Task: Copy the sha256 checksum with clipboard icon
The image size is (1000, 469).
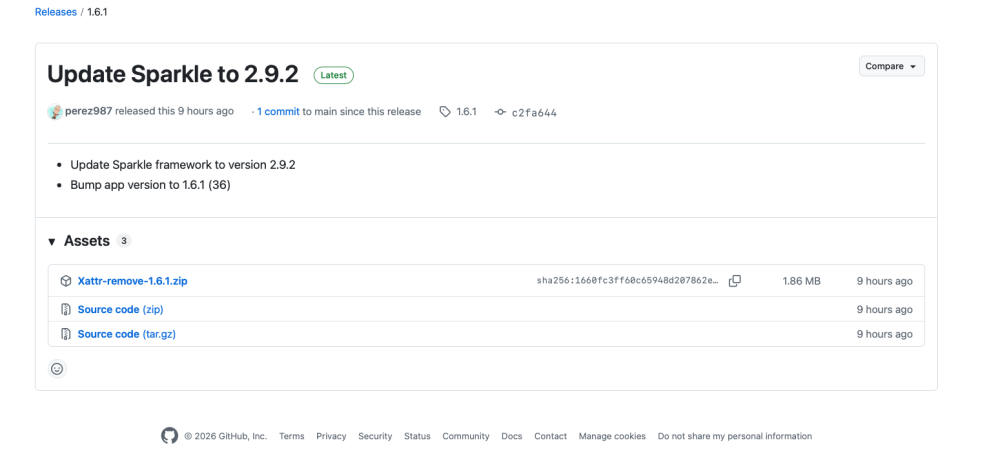Action: tap(735, 281)
